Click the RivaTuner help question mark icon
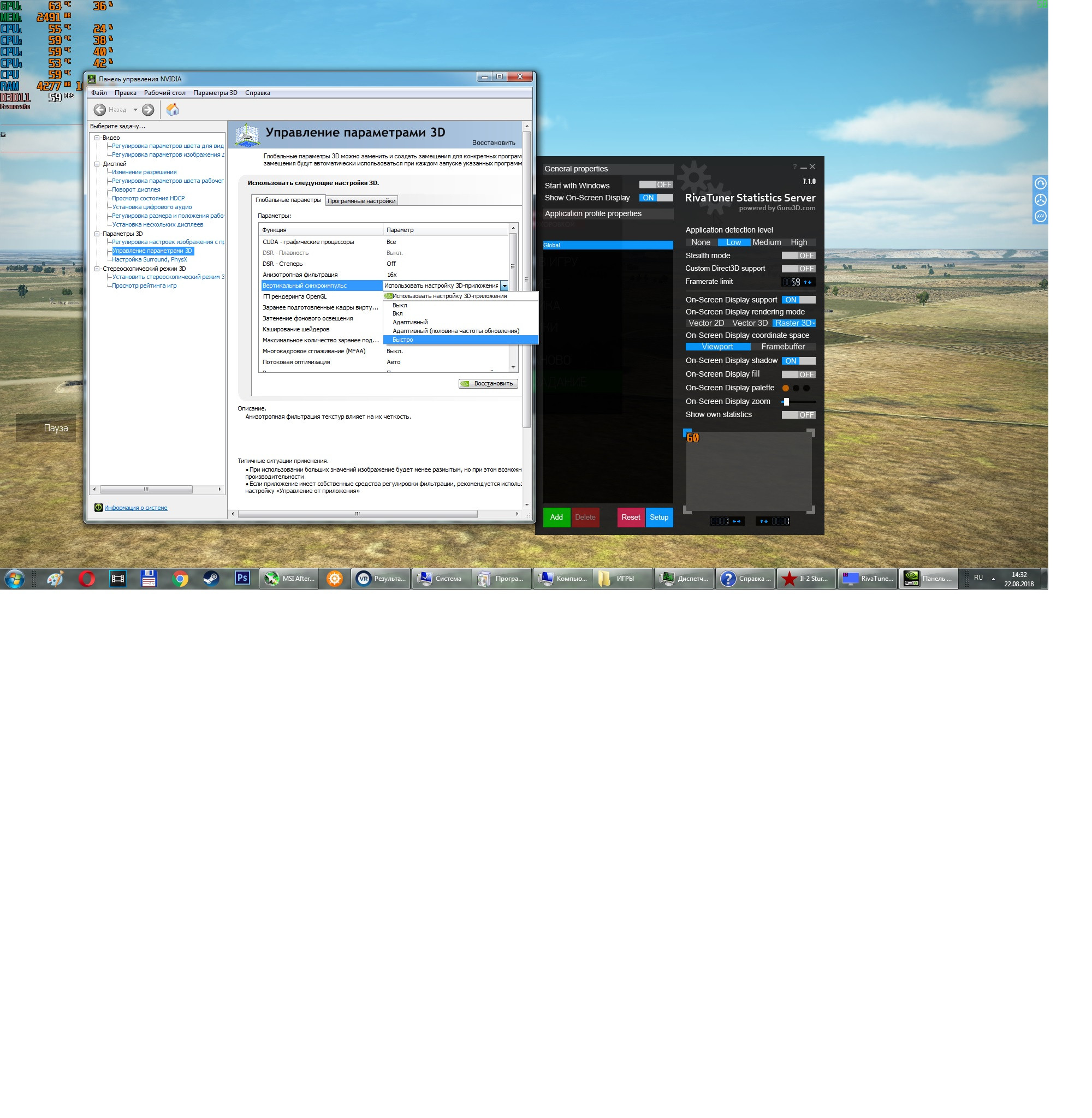The width and height of the screenshot is (1092, 1118). coord(794,167)
